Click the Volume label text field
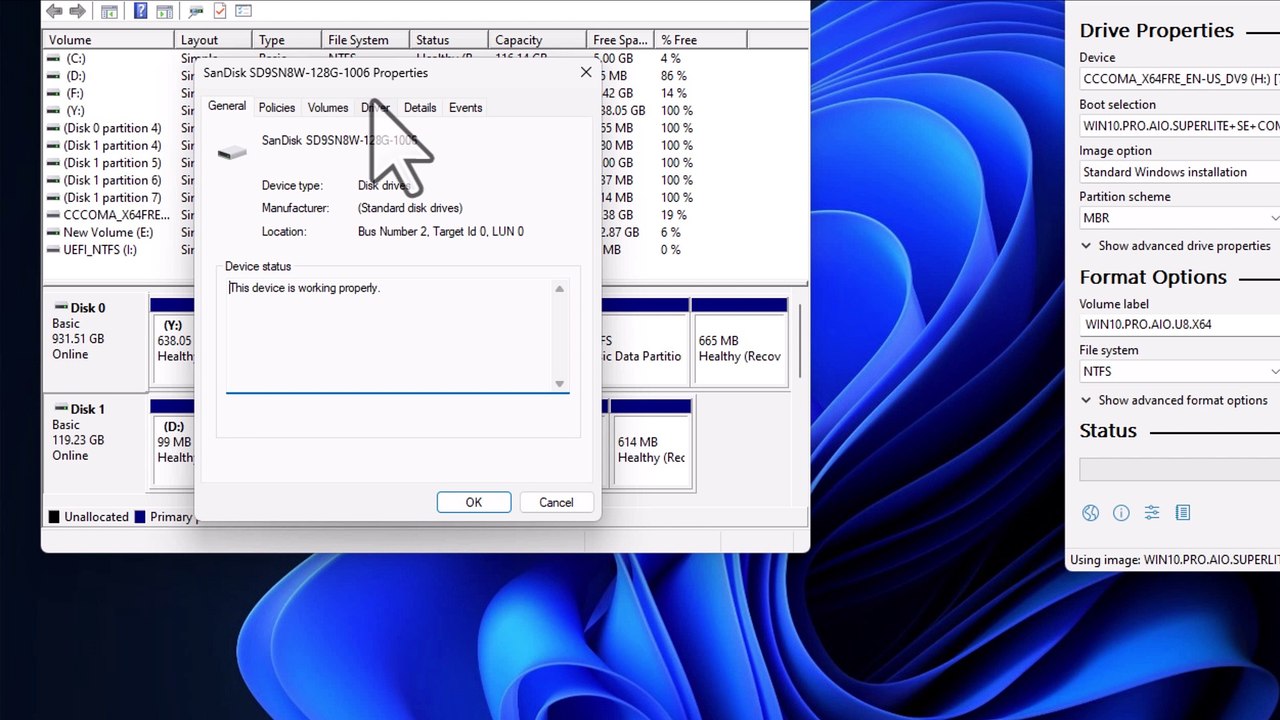 tap(1178, 324)
